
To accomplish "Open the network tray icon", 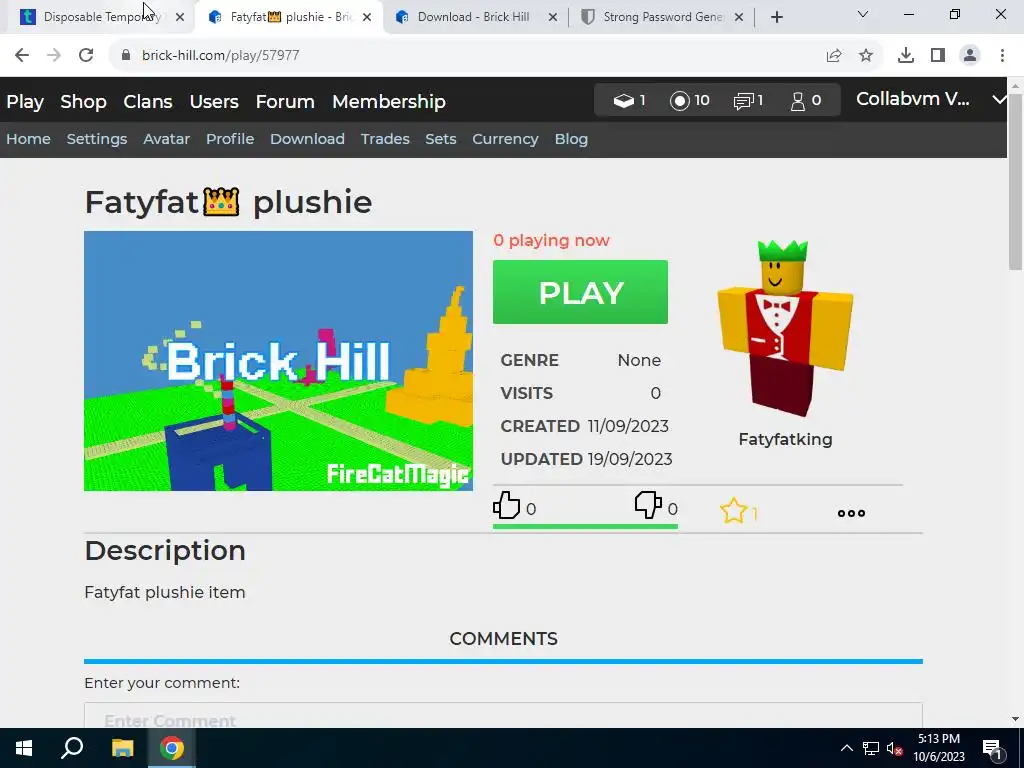I will [x=871, y=748].
